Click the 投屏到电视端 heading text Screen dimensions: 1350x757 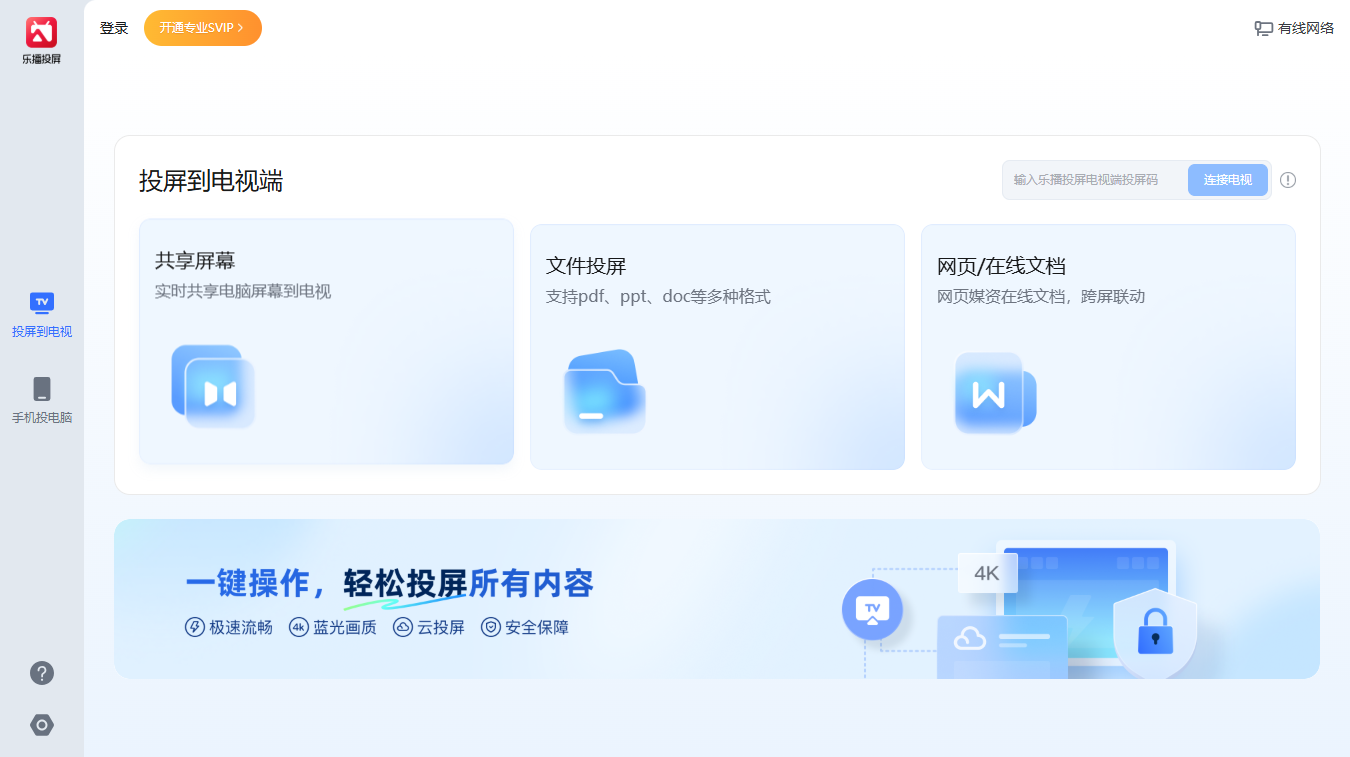point(211,181)
